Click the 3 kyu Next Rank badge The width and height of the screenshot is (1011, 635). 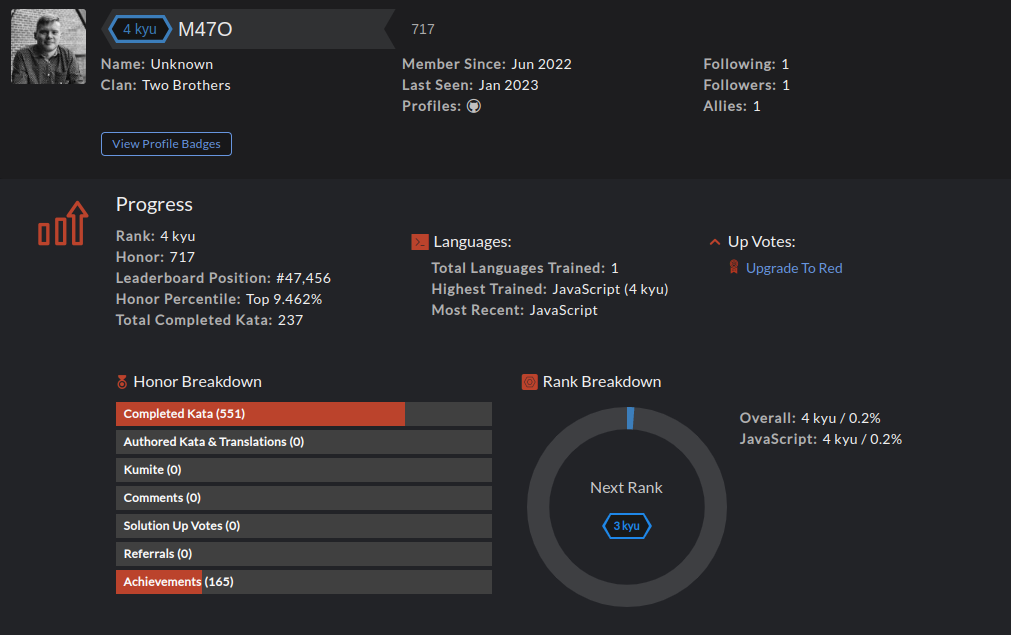click(626, 525)
